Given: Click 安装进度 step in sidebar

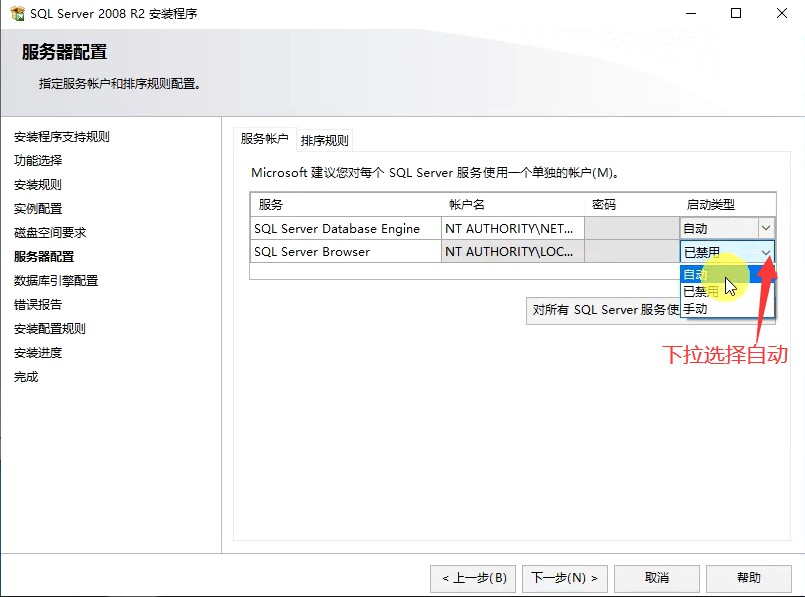Looking at the screenshot, I should pos(38,353).
